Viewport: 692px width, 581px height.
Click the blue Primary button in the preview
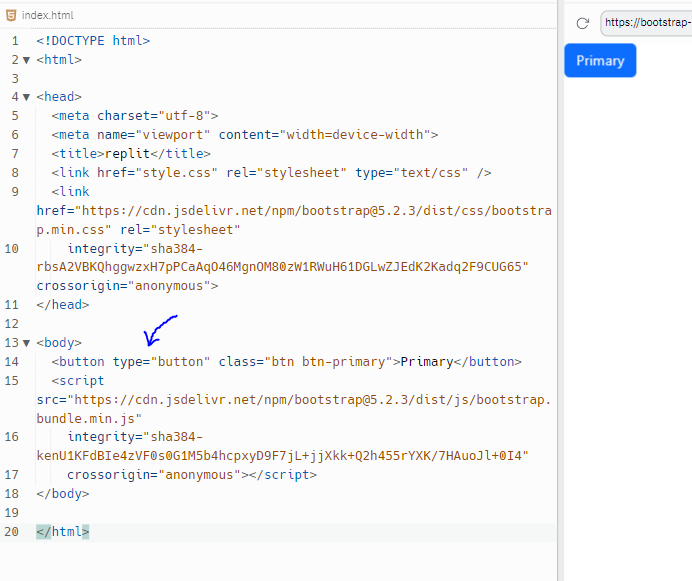[600, 60]
